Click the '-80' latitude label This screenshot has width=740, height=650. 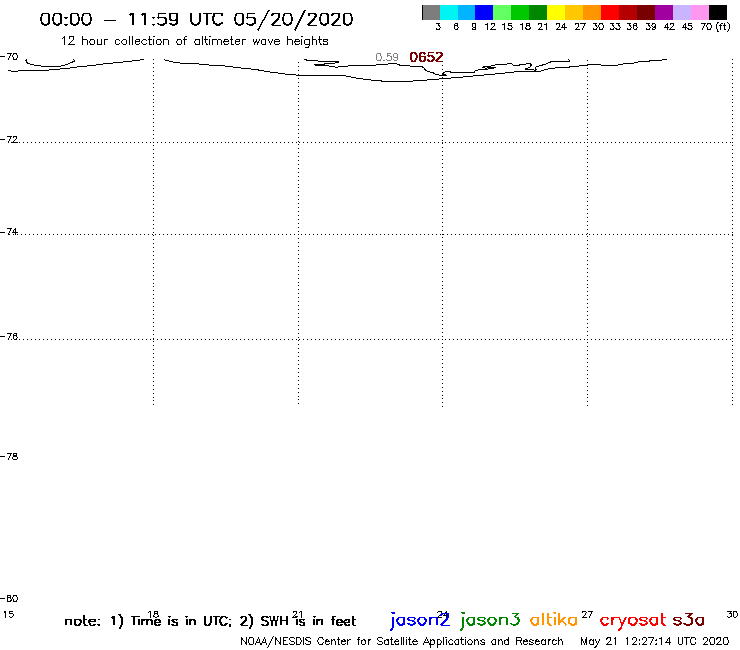click(x=9, y=599)
